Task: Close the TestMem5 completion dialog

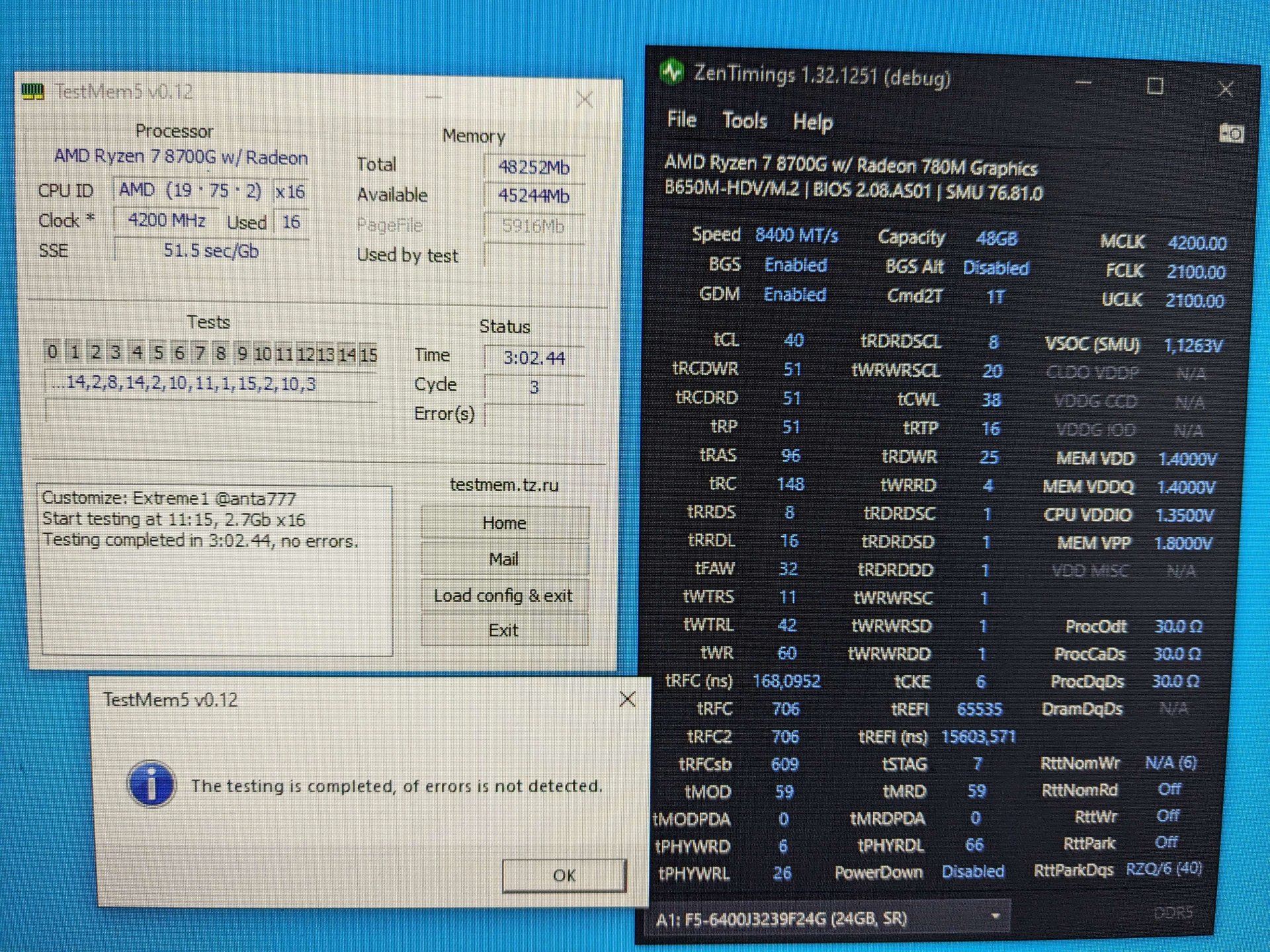Action: coord(627,699)
